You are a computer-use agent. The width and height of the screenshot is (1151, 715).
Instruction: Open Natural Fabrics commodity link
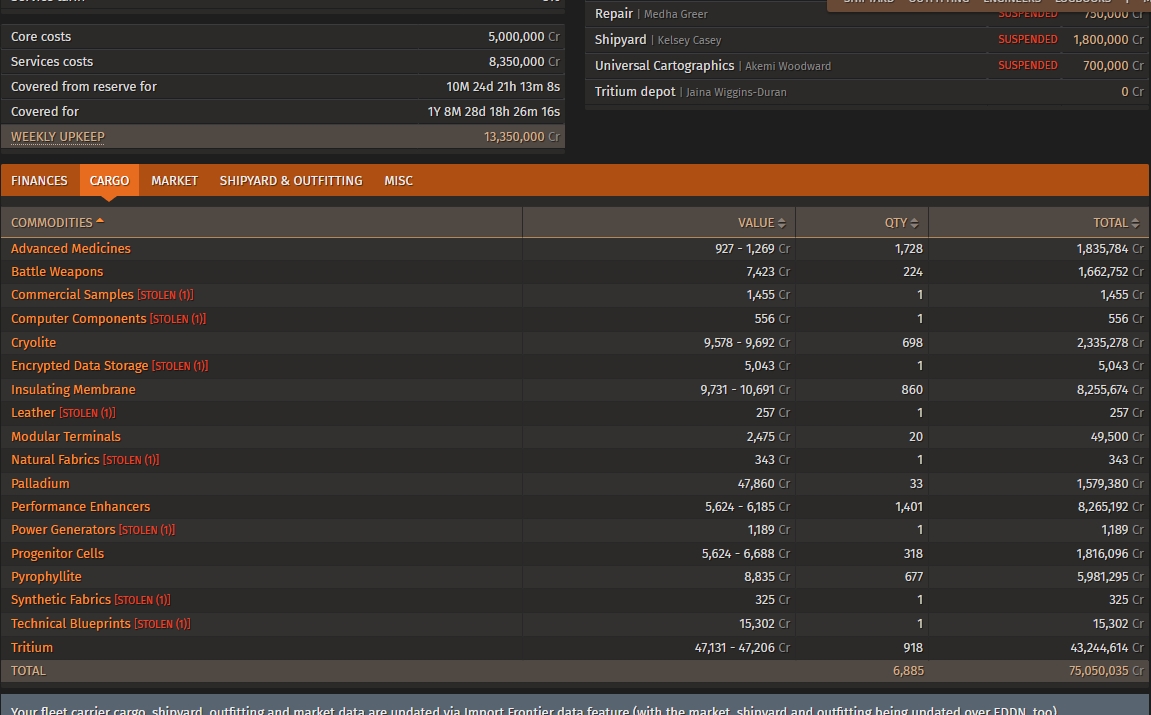tap(55, 460)
